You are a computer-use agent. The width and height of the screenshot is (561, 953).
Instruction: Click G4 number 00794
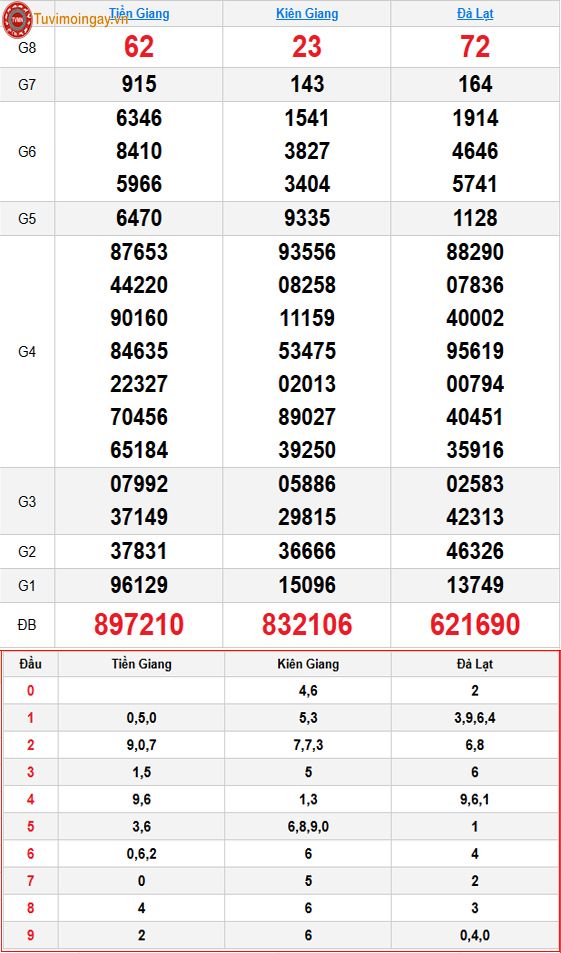coord(475,384)
